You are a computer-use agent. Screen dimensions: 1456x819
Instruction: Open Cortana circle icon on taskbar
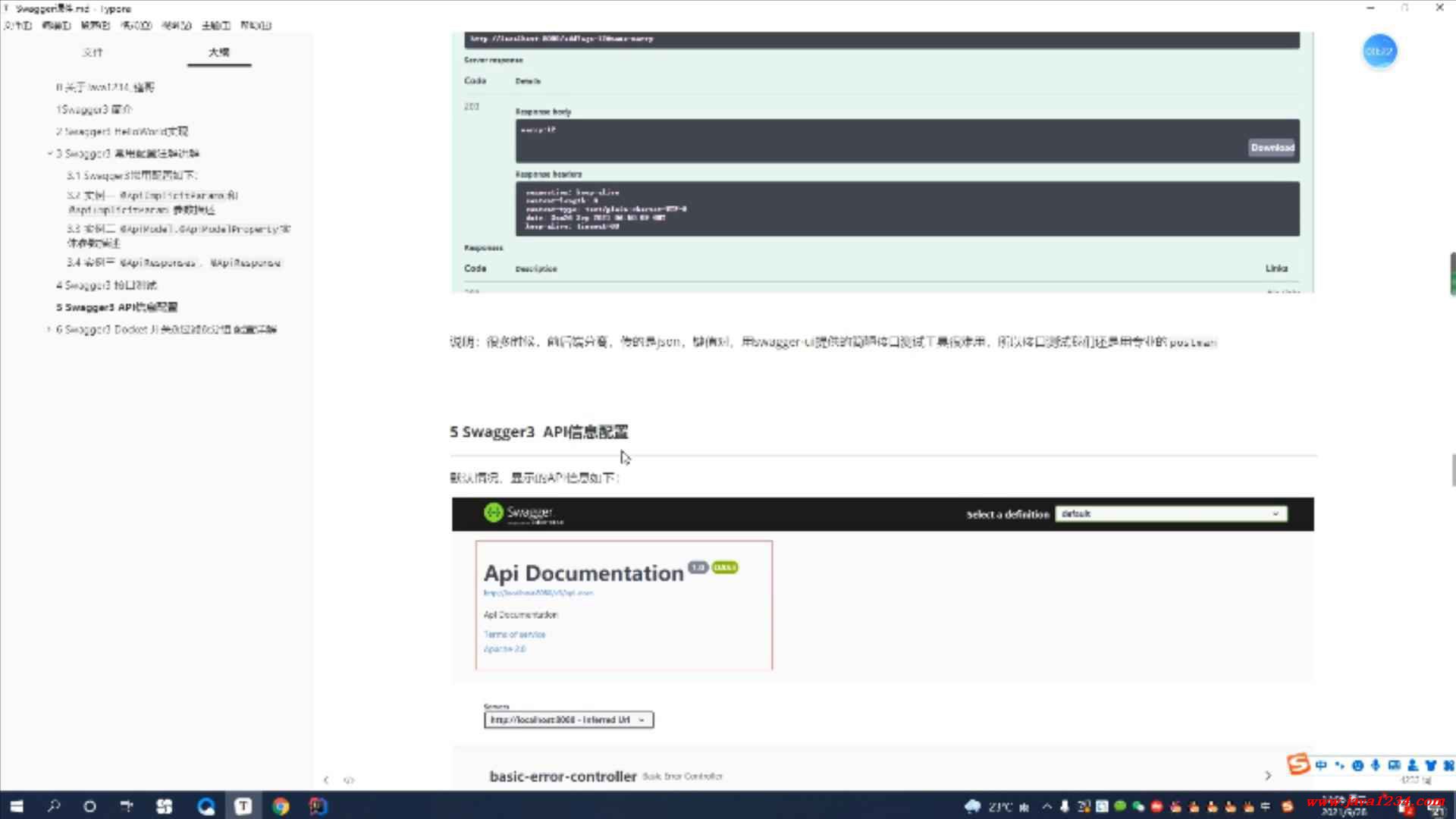(x=89, y=806)
